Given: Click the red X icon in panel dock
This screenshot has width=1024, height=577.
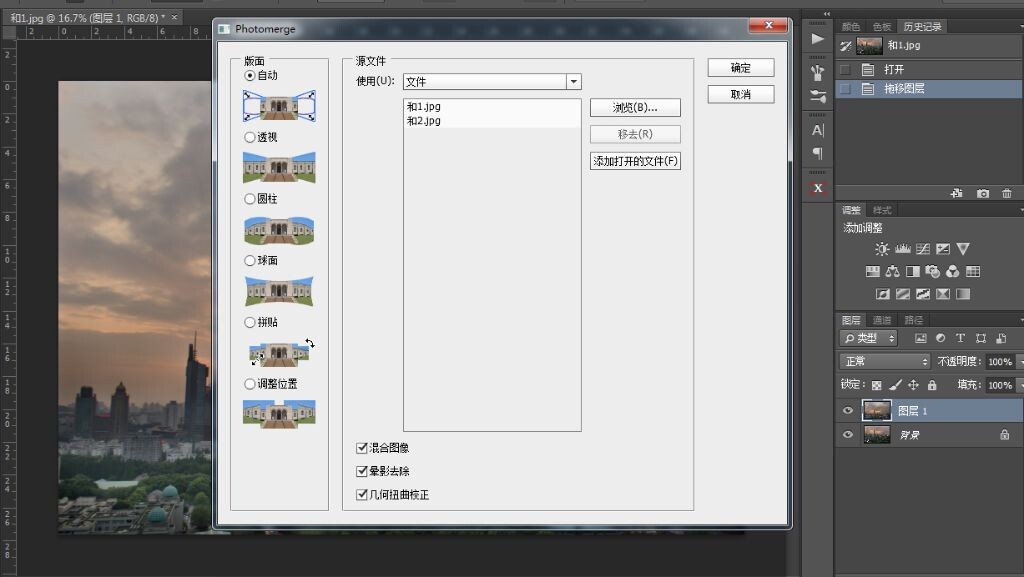Looking at the screenshot, I should tap(818, 188).
